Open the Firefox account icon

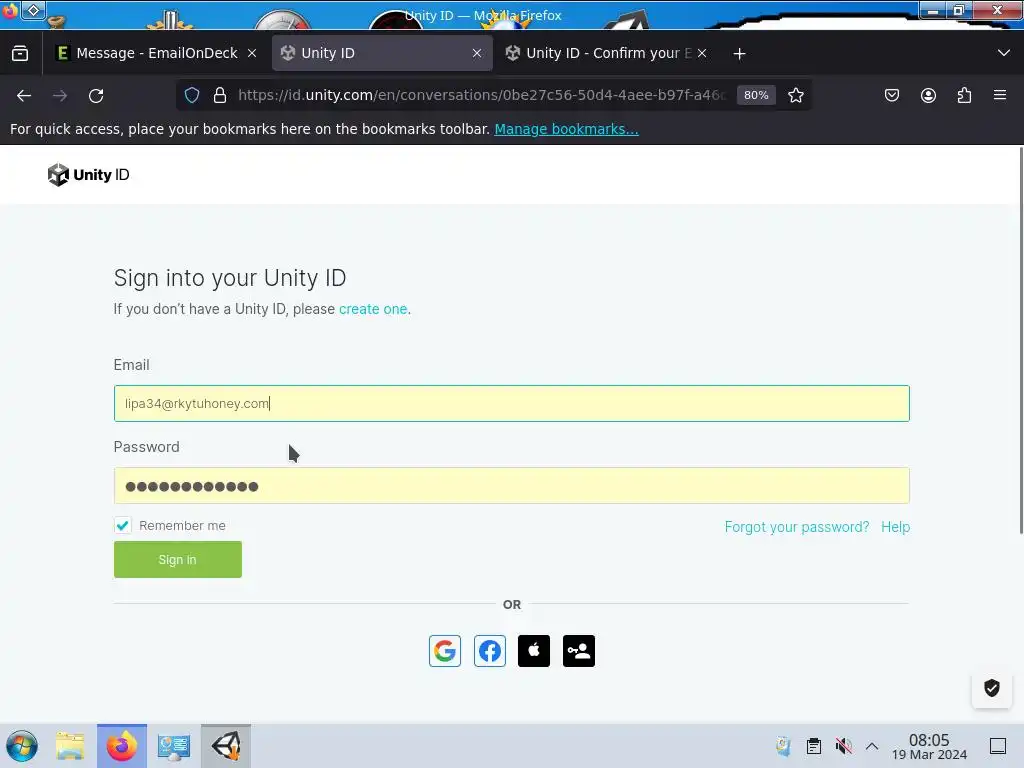[x=928, y=95]
